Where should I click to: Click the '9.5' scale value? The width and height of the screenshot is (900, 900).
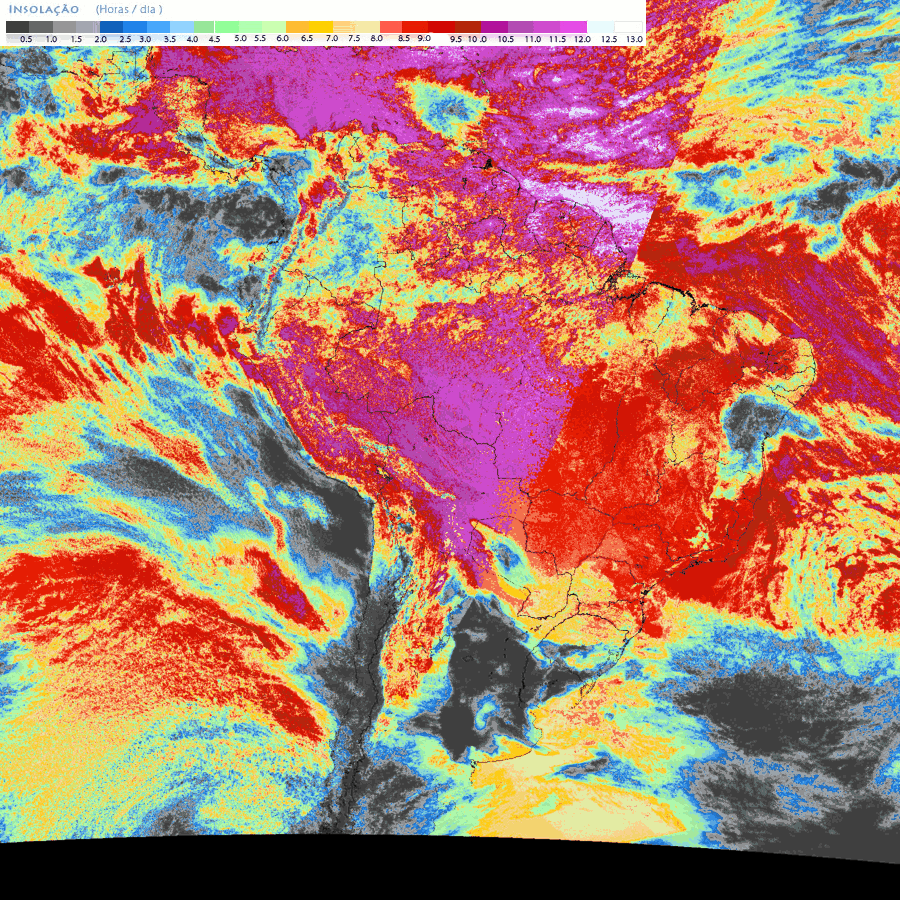tap(456, 40)
